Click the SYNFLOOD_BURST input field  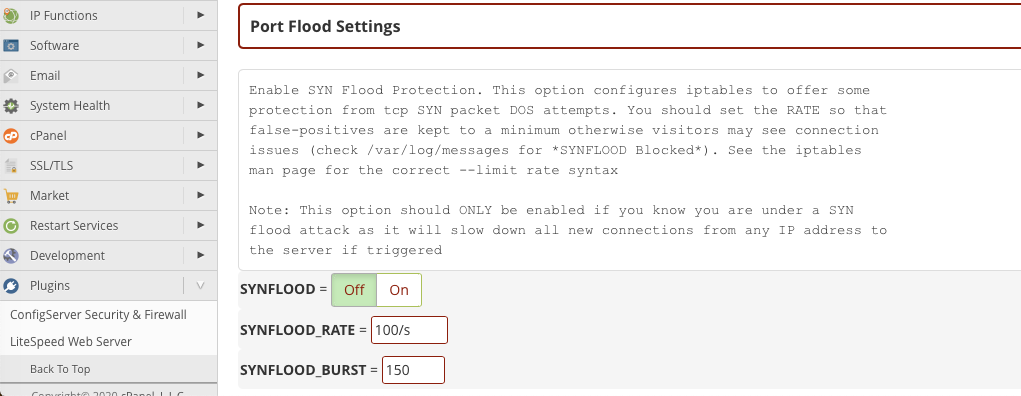pos(413,370)
